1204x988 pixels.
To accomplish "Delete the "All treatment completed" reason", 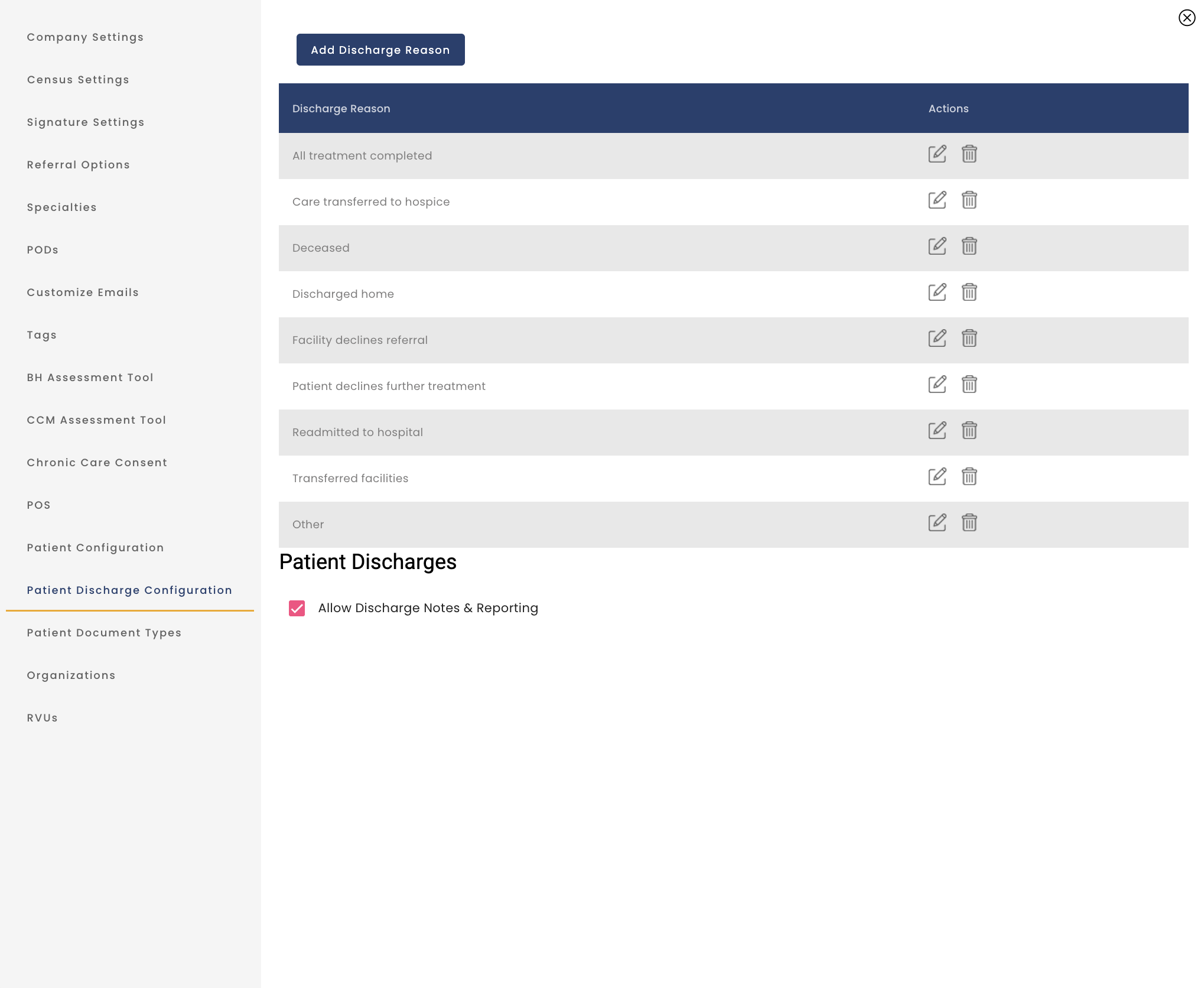I will tap(969, 154).
